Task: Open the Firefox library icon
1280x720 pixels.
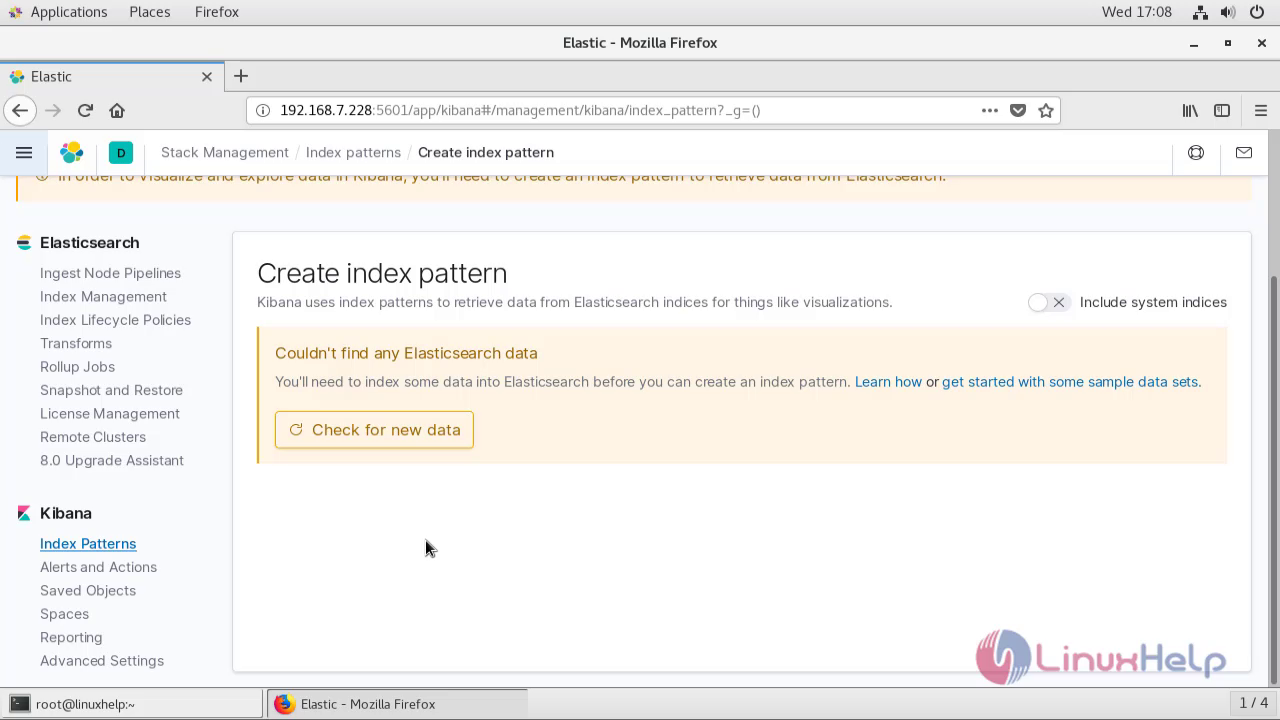Action: tap(1190, 110)
